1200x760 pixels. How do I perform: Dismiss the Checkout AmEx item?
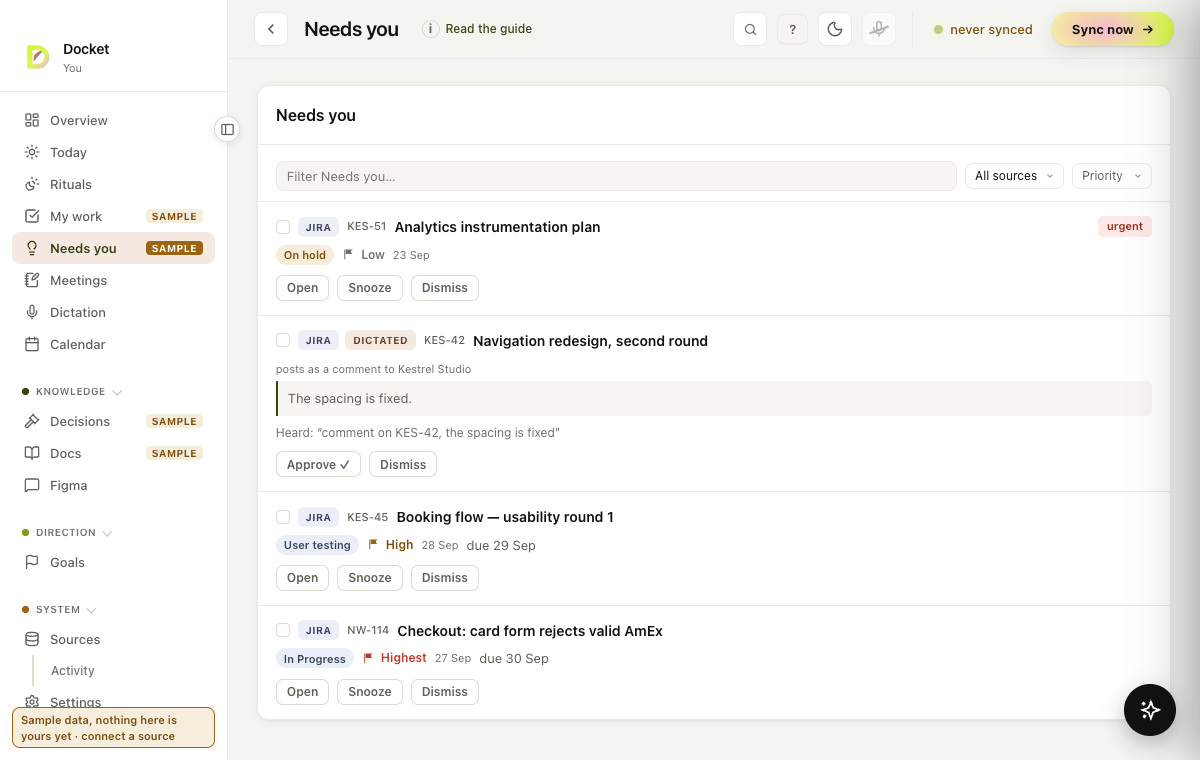point(445,692)
